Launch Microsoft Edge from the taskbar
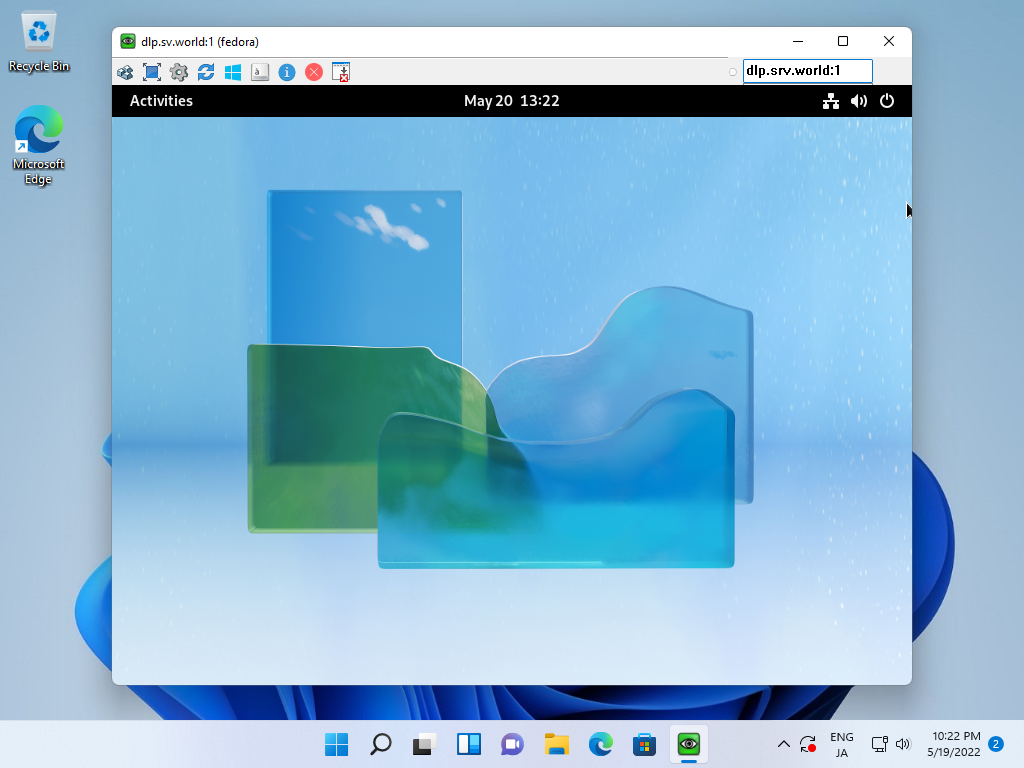The height and width of the screenshot is (768, 1024). coord(600,744)
